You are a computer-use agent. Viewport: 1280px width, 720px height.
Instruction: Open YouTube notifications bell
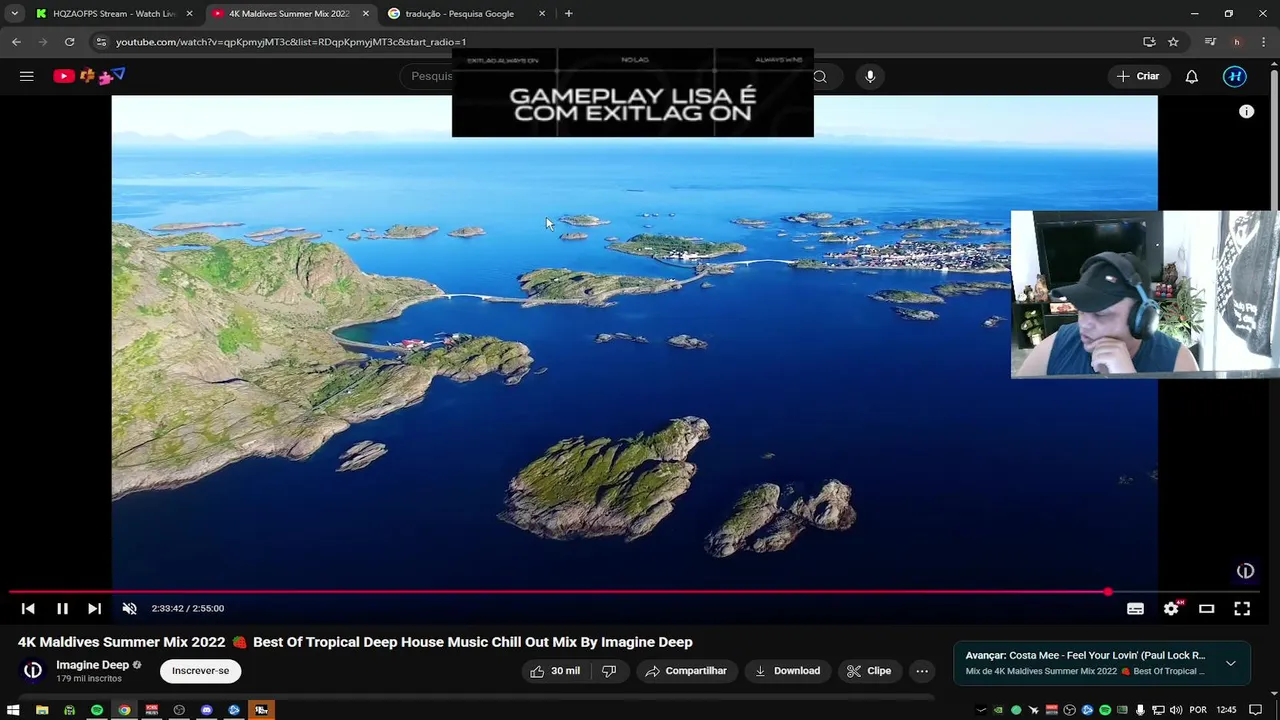pos(1192,76)
